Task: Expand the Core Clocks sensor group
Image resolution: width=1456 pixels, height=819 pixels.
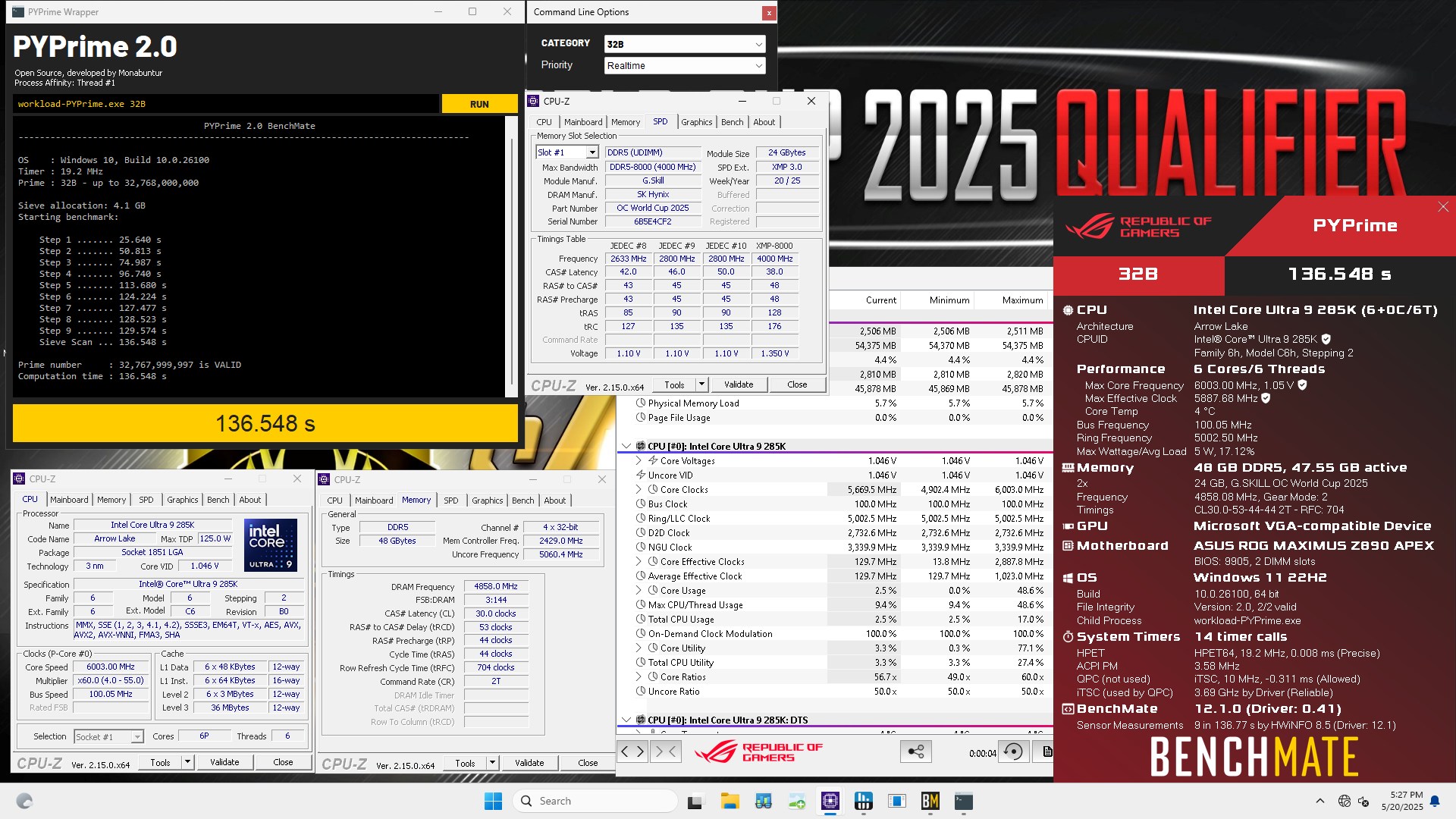Action: [639, 489]
